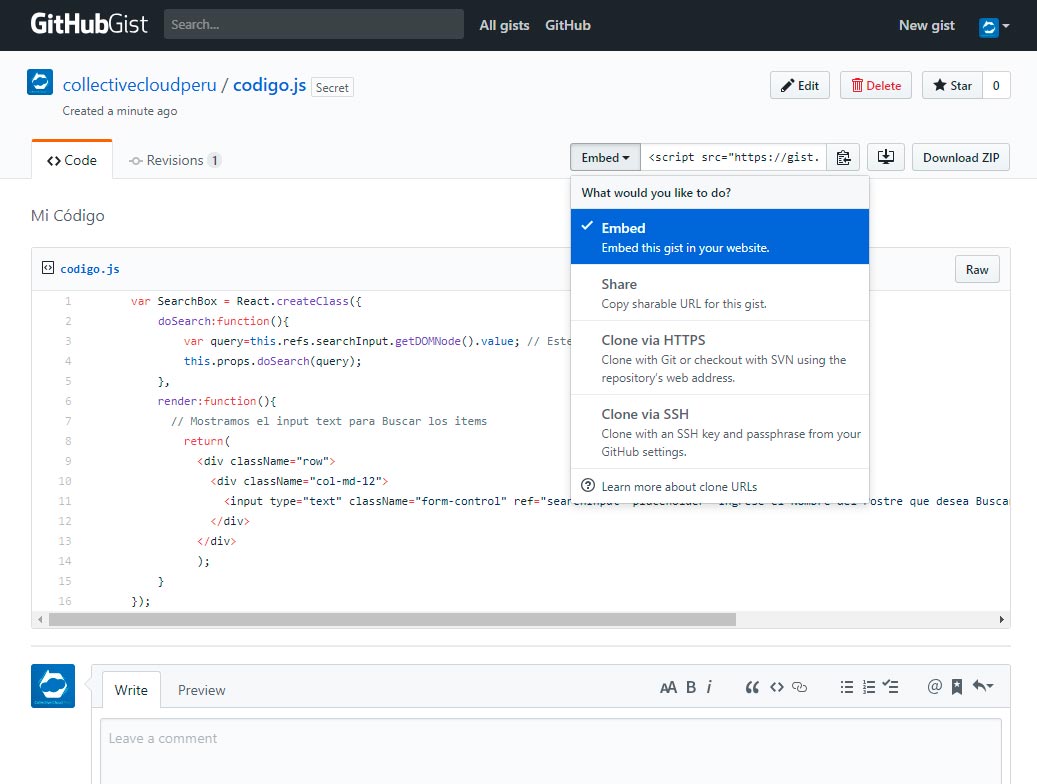Screen dimensions: 1037x784
Task: Copy embed script with clipboard icon
Action: pyautogui.click(x=843, y=157)
